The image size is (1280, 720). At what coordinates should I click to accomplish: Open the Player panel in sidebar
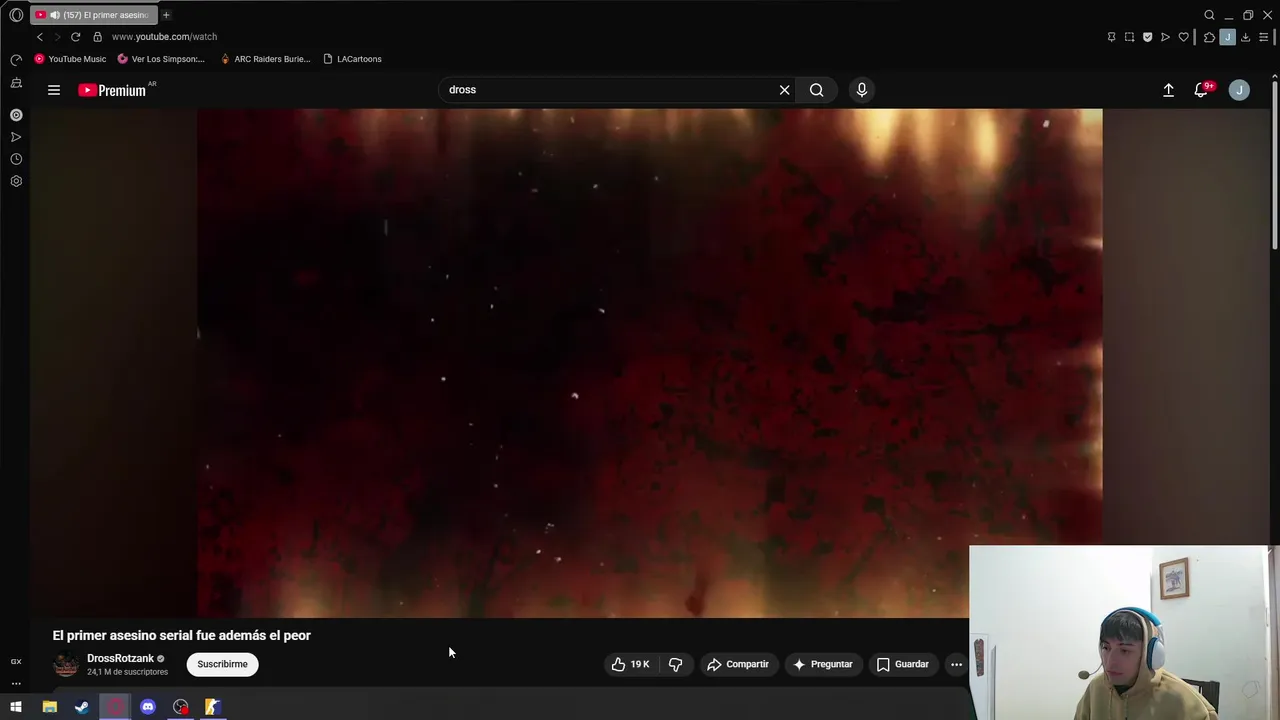pyautogui.click(x=16, y=115)
